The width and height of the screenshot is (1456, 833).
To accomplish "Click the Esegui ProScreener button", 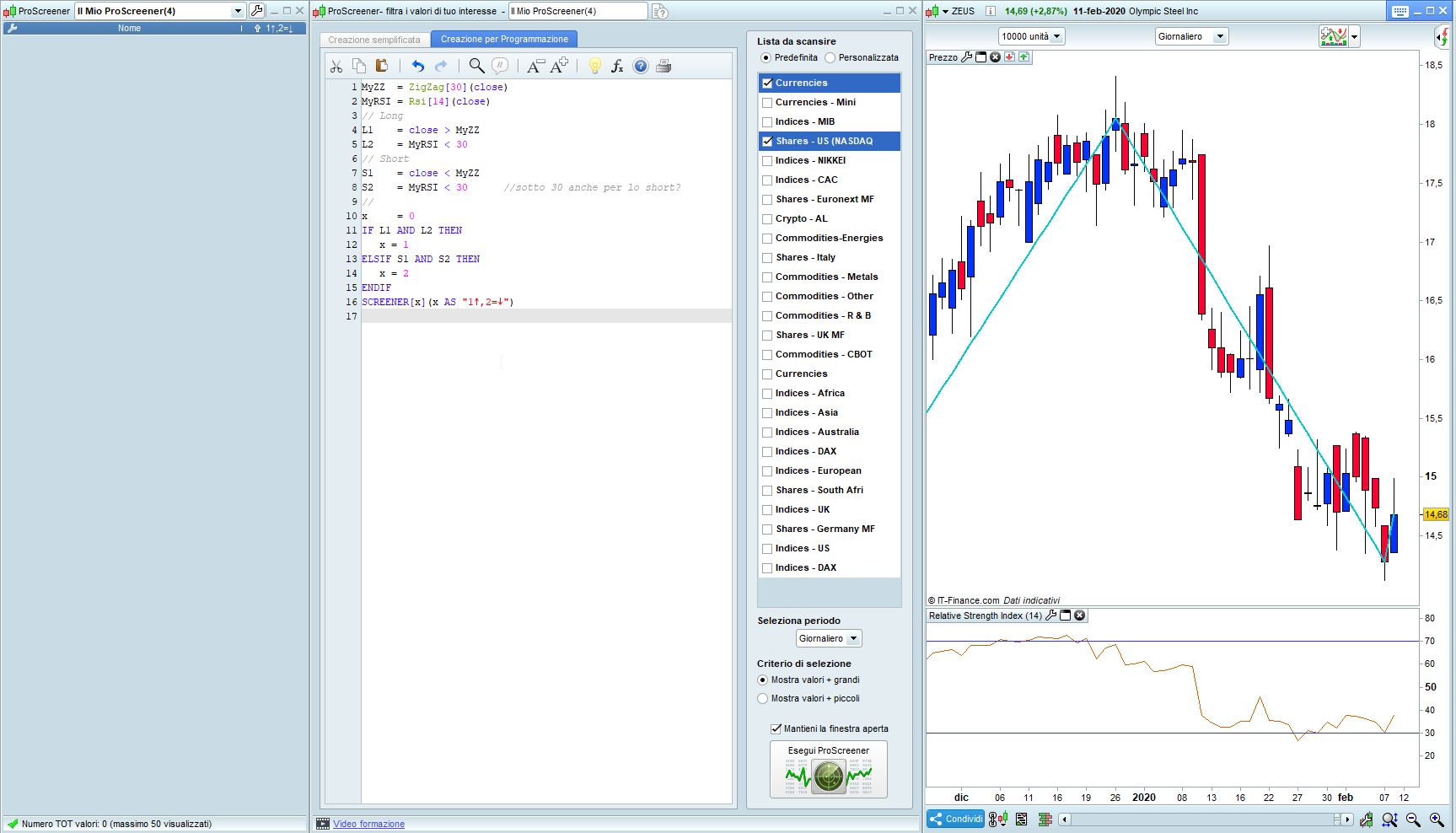I will (828, 769).
